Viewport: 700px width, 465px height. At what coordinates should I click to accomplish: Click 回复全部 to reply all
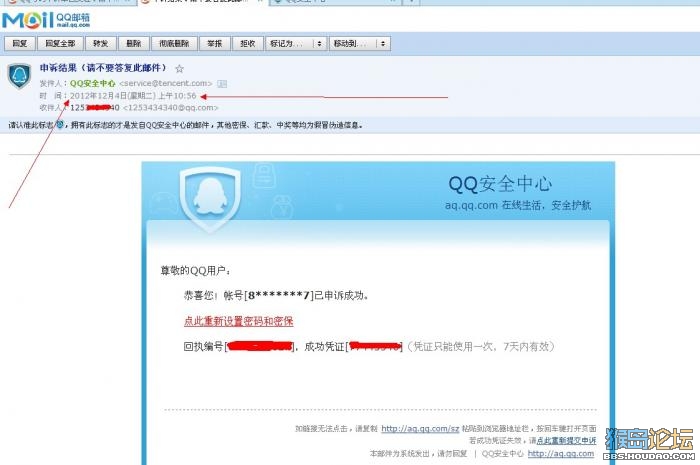[60, 43]
